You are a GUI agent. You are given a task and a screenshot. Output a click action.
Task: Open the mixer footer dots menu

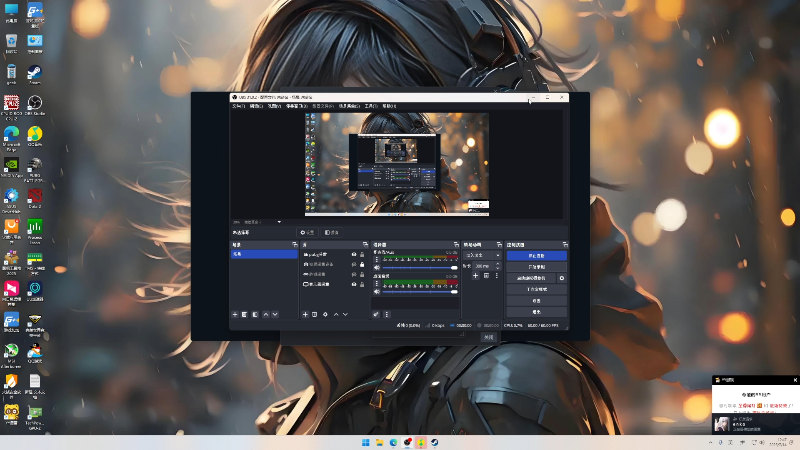click(x=386, y=314)
